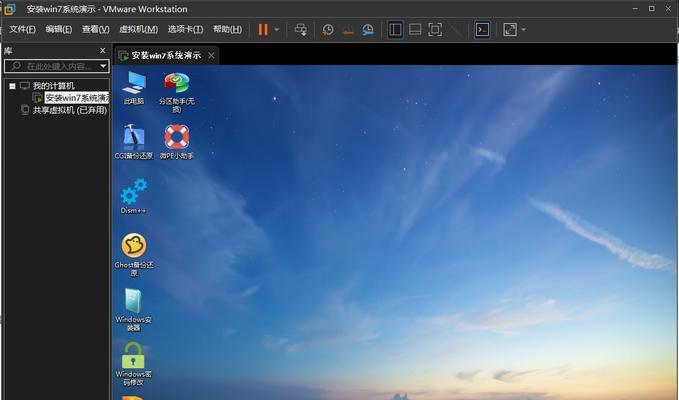679x400 pixels.
Task: Click the disabled unity mode icon
Action: 455,29
